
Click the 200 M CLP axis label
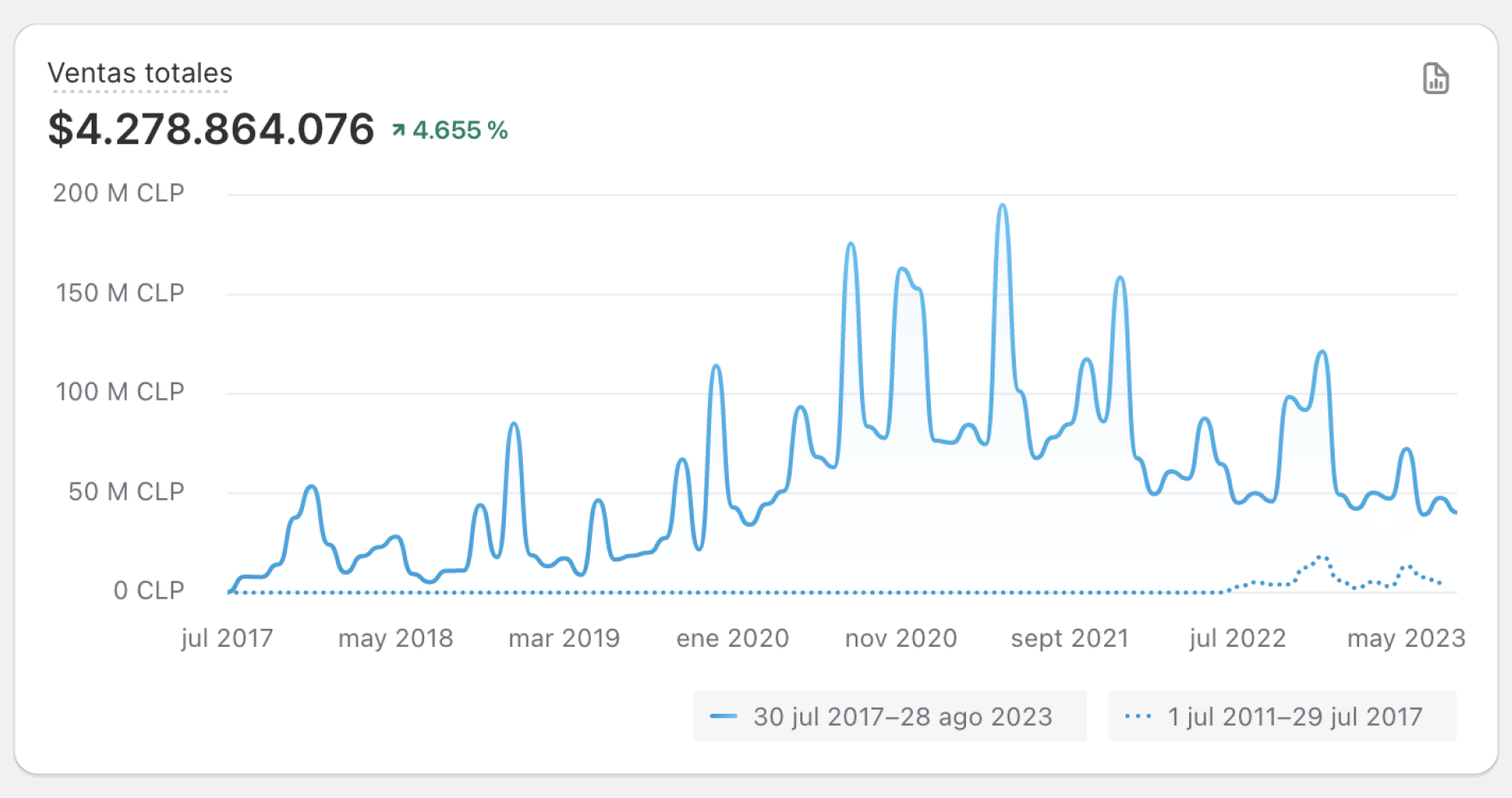click(119, 193)
